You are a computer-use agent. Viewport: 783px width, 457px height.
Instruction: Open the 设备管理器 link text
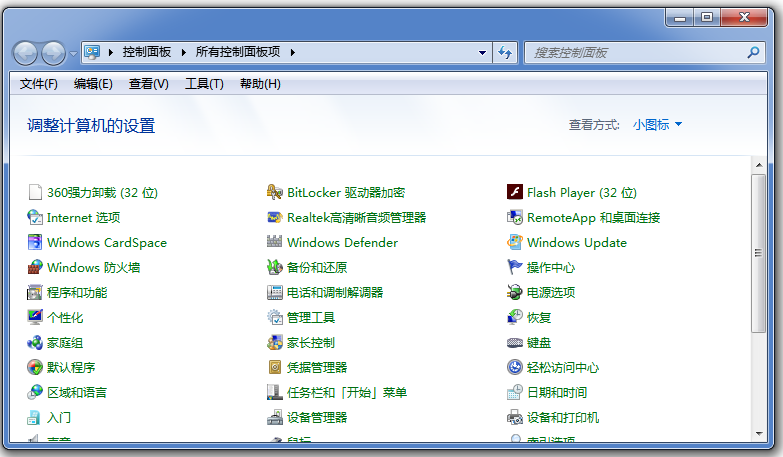[317, 418]
